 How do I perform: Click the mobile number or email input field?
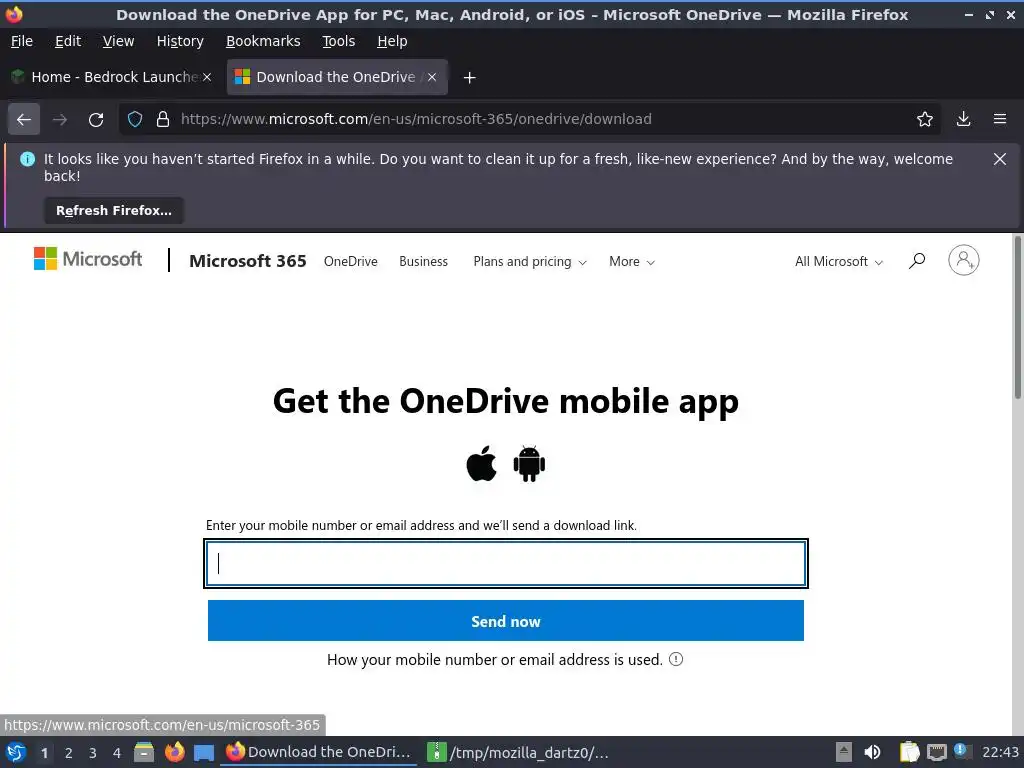click(505, 563)
